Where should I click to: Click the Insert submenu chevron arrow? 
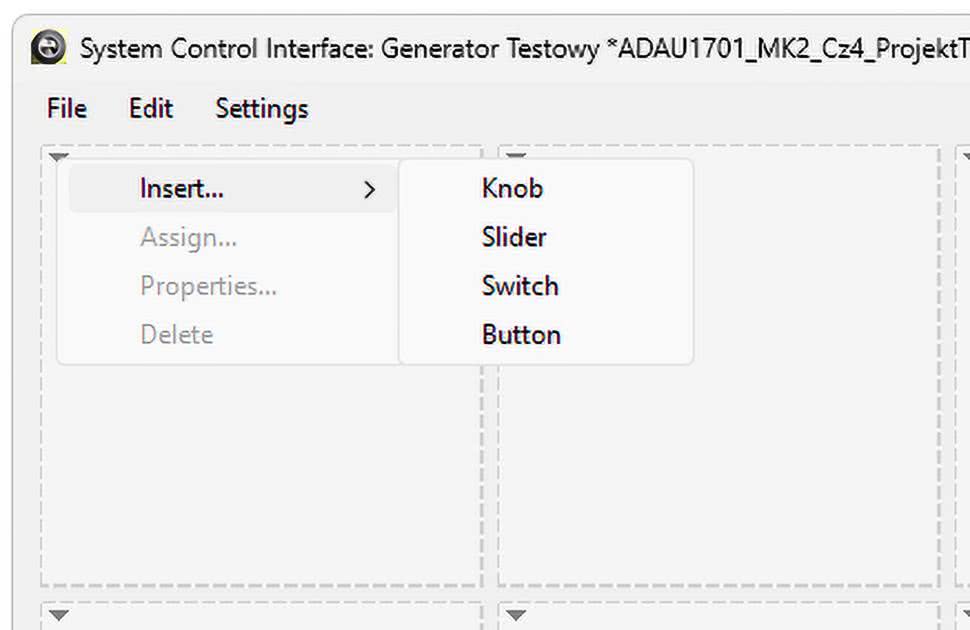[x=369, y=189]
